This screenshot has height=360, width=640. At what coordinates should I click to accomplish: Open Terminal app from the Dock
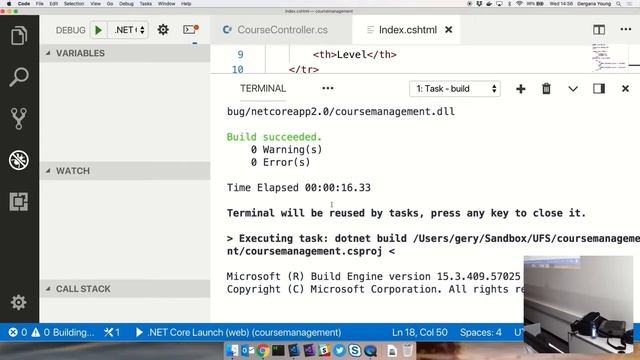click(x=278, y=350)
